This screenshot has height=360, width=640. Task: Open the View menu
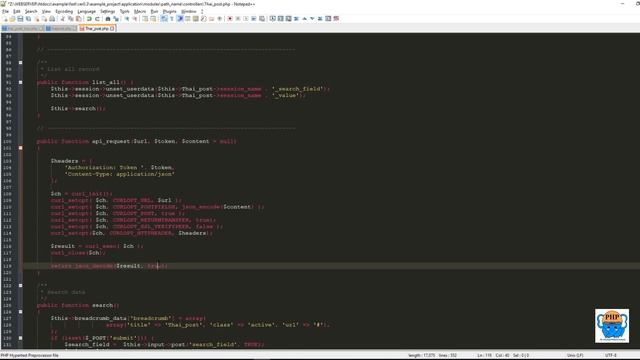(47, 11)
